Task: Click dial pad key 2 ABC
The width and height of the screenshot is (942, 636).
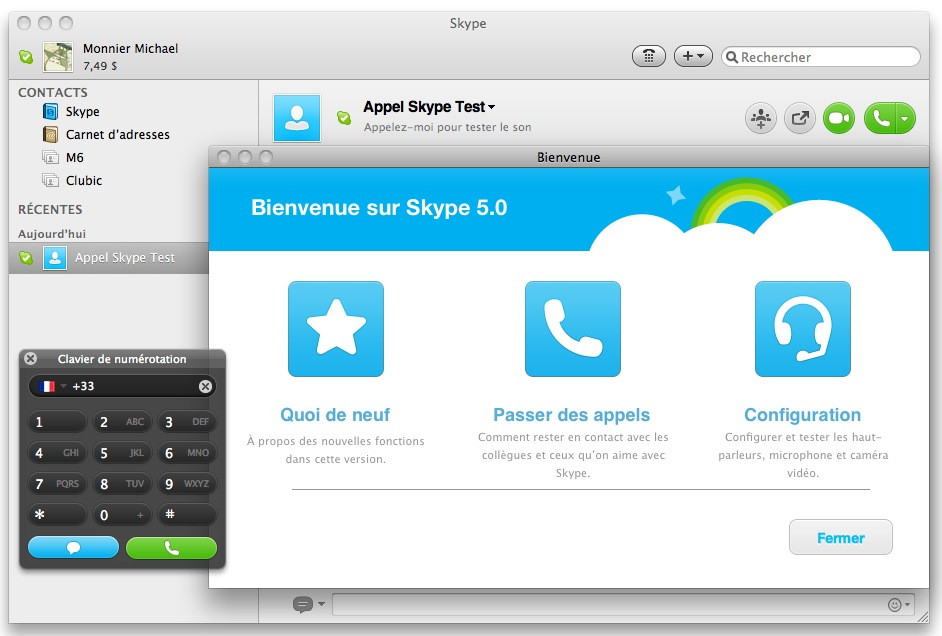Action: pos(122,422)
